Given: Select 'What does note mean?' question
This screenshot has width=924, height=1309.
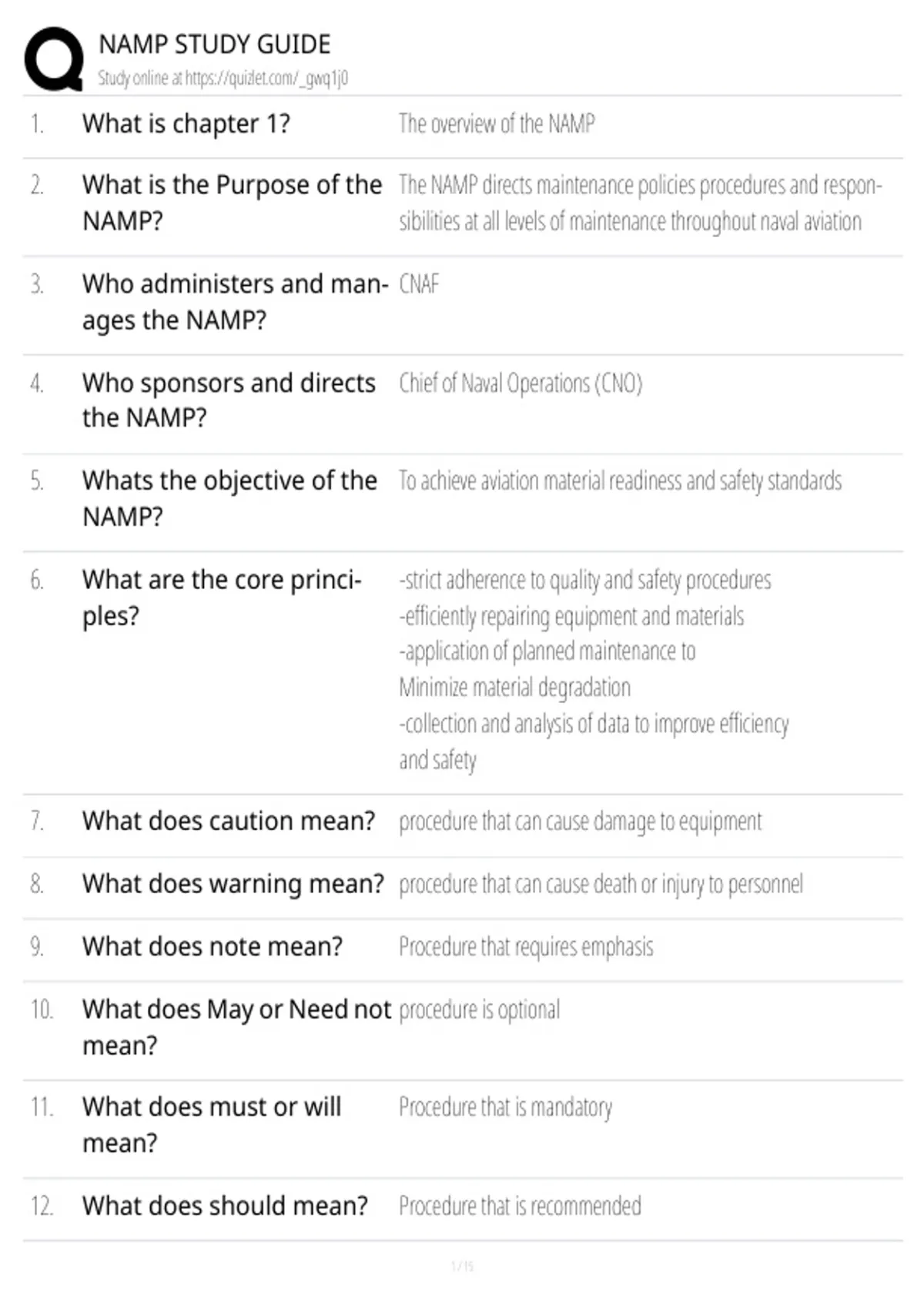Looking at the screenshot, I should pos(213,946).
